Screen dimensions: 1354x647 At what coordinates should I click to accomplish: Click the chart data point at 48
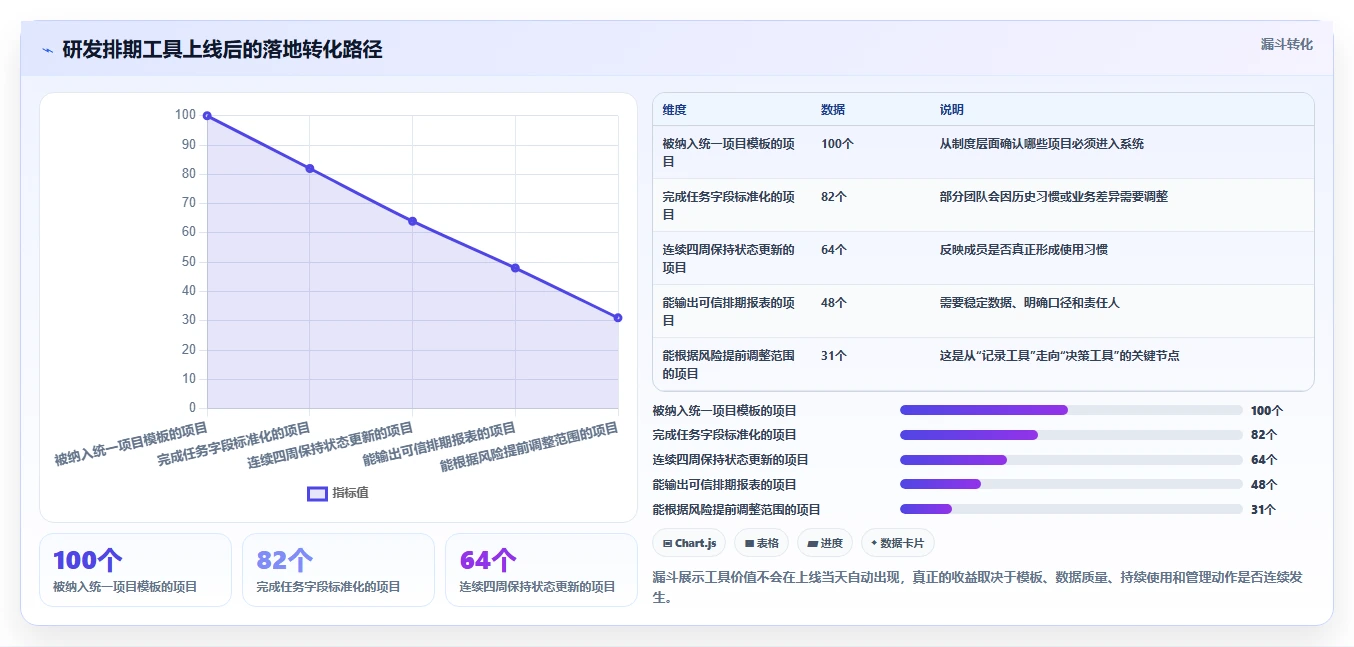[x=515, y=268]
